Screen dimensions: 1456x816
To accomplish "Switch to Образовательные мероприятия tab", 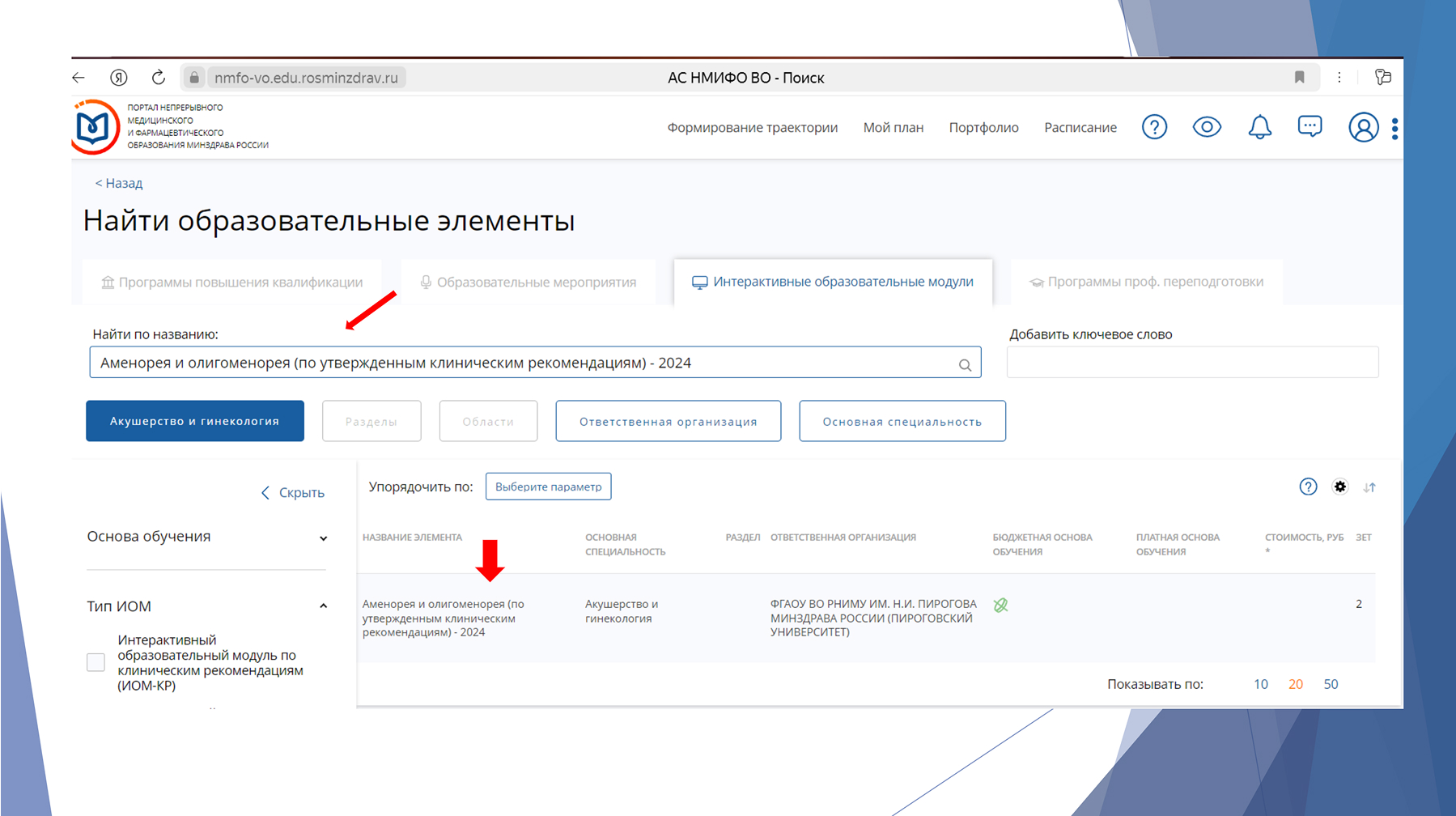I will point(528,282).
